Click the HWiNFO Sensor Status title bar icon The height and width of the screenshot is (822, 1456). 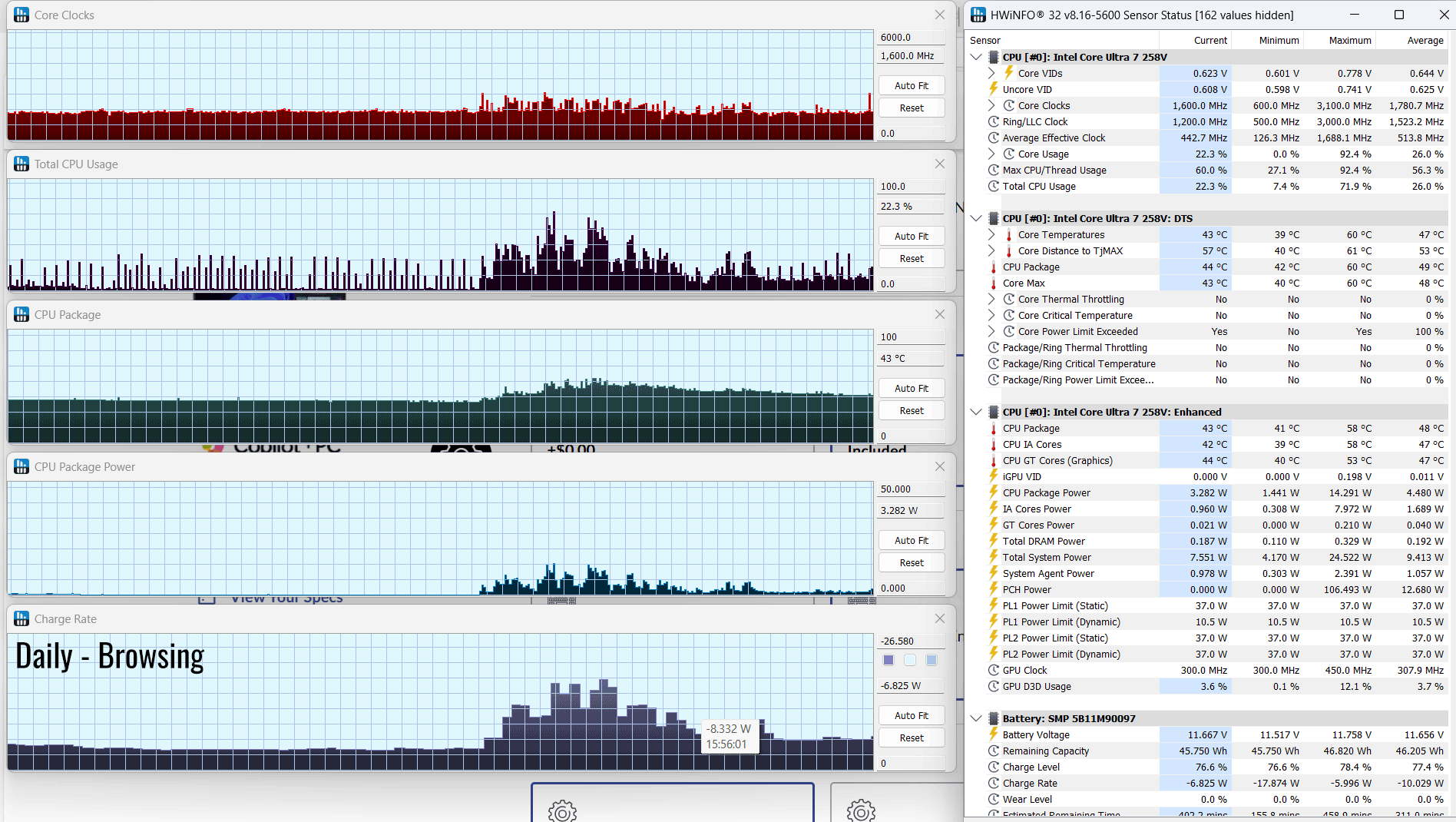point(978,15)
